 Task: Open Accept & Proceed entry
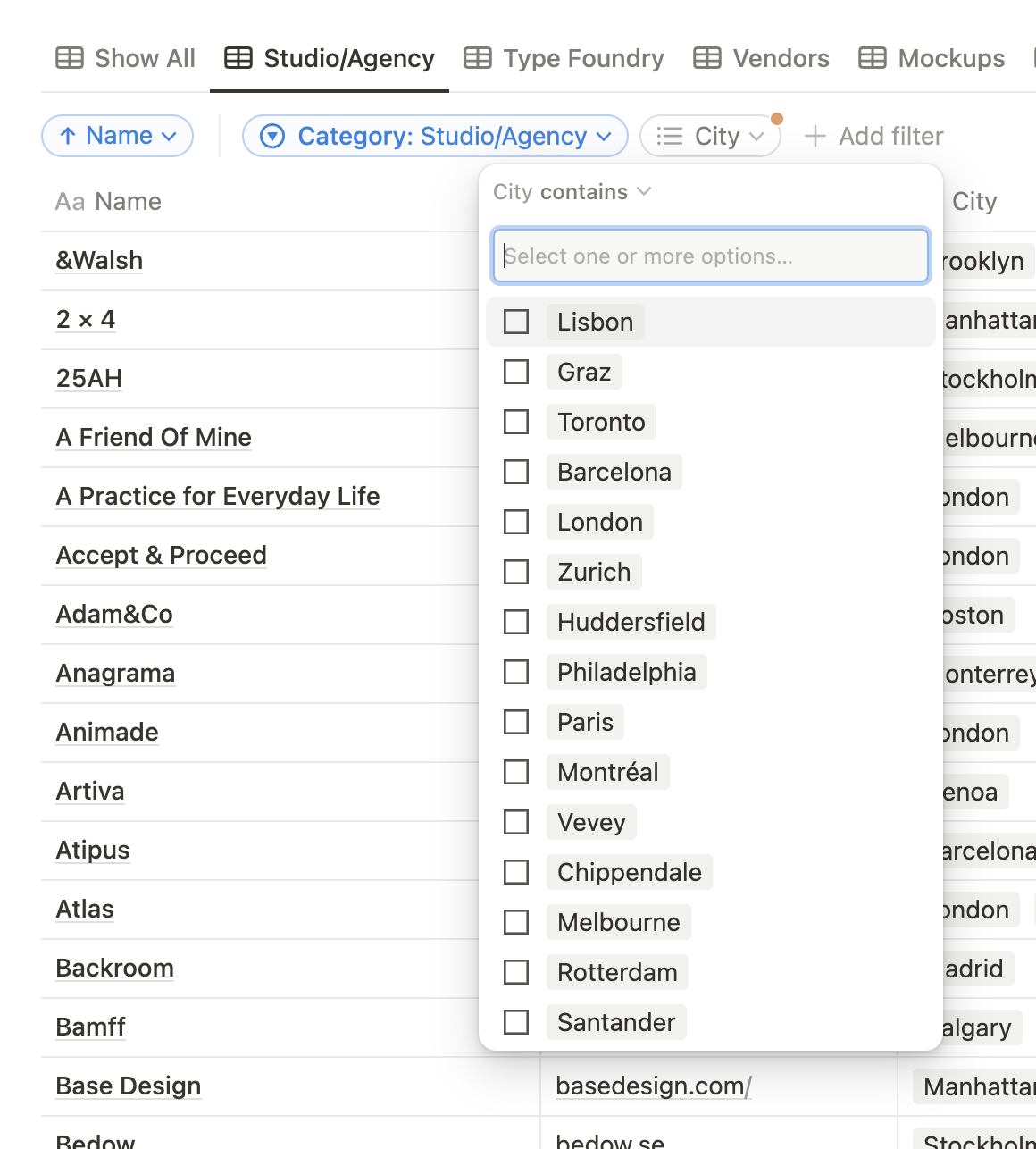click(x=162, y=556)
